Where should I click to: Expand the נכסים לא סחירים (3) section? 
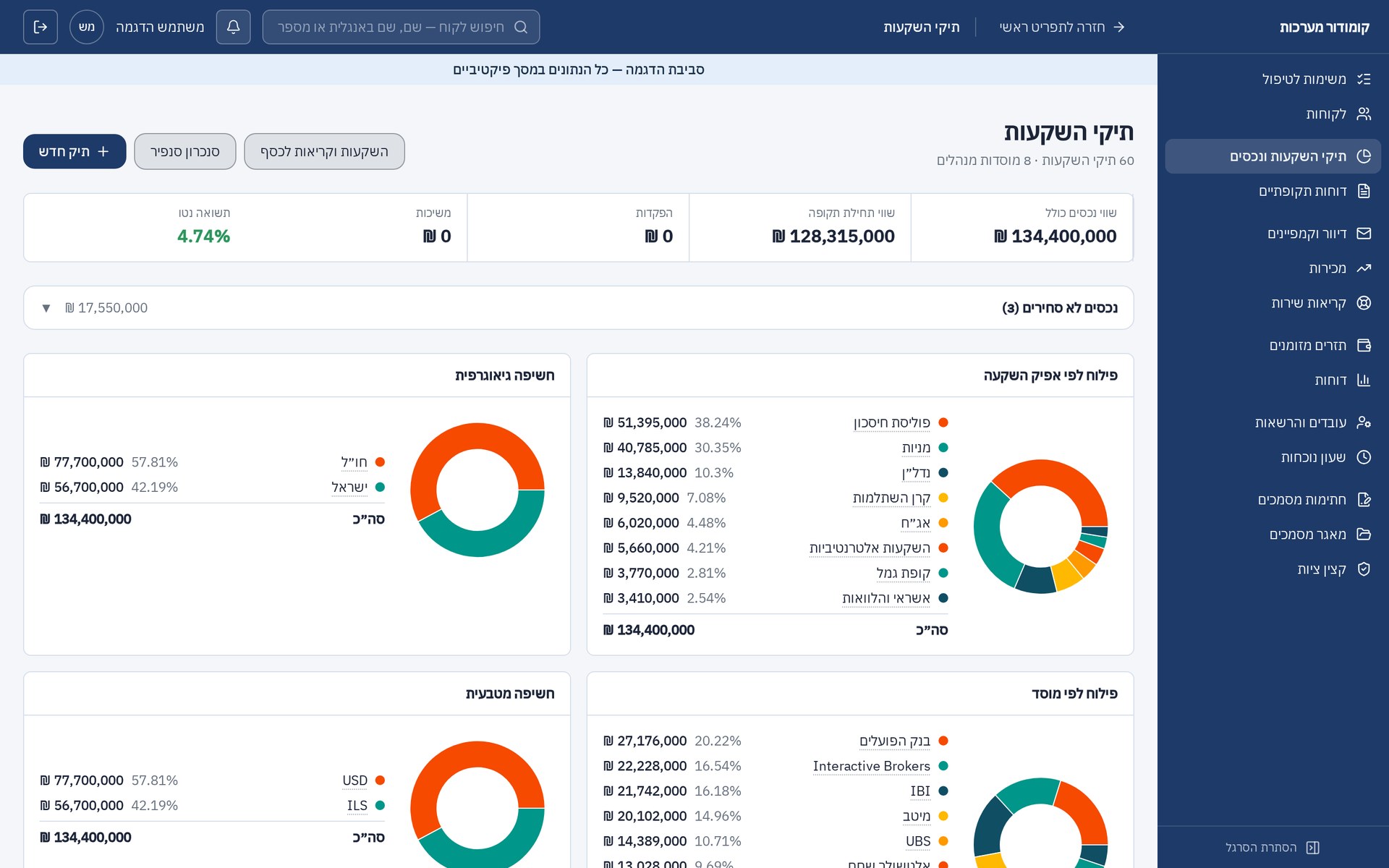(578, 307)
